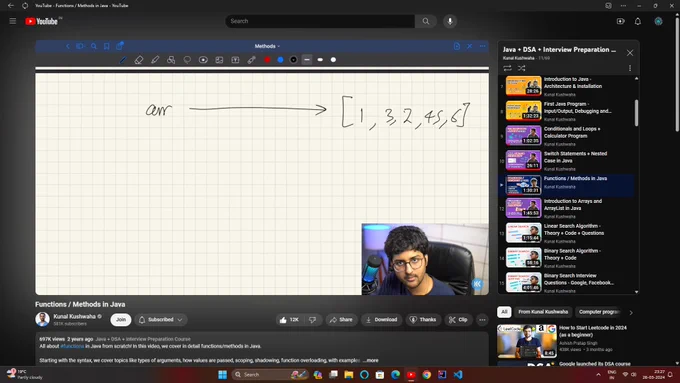Click the Join button
The width and height of the screenshot is (680, 383).
pos(121,320)
